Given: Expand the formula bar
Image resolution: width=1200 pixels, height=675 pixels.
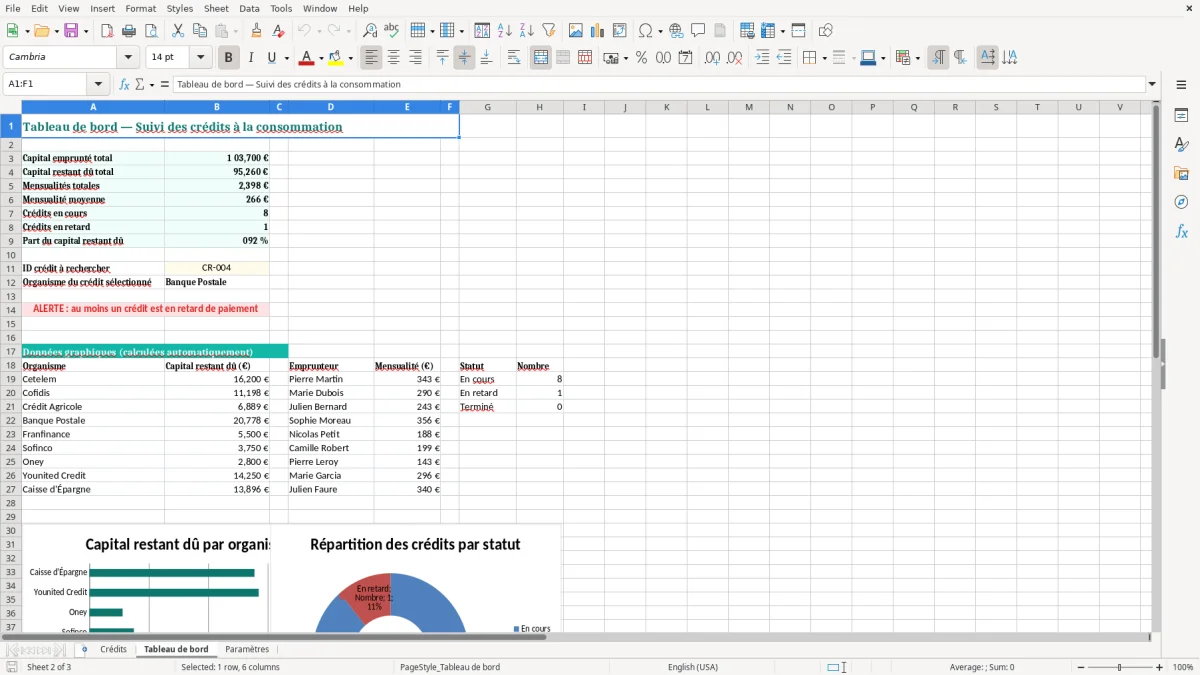Looking at the screenshot, I should point(1152,85).
